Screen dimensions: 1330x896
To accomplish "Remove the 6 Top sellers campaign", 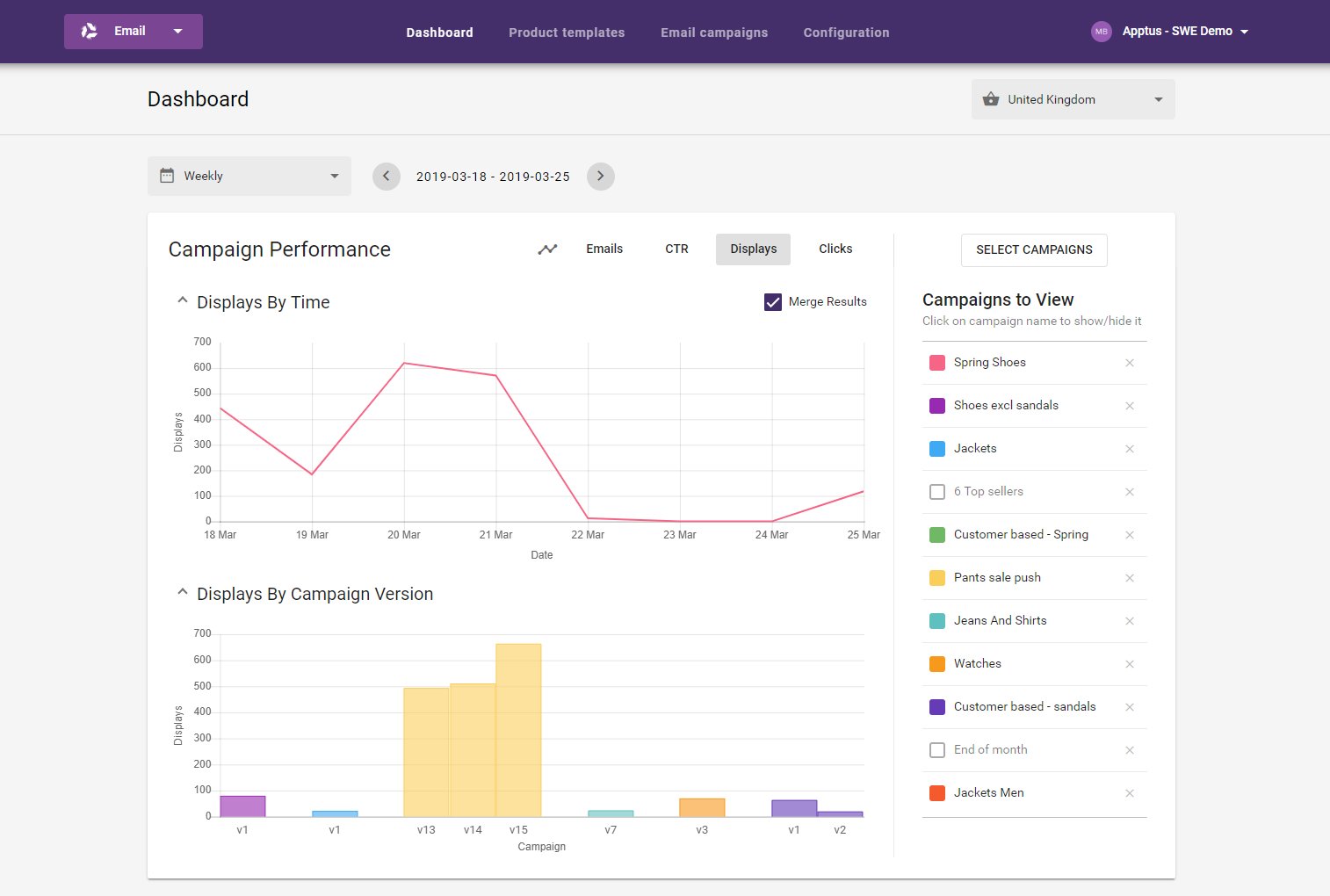I will [1130, 492].
